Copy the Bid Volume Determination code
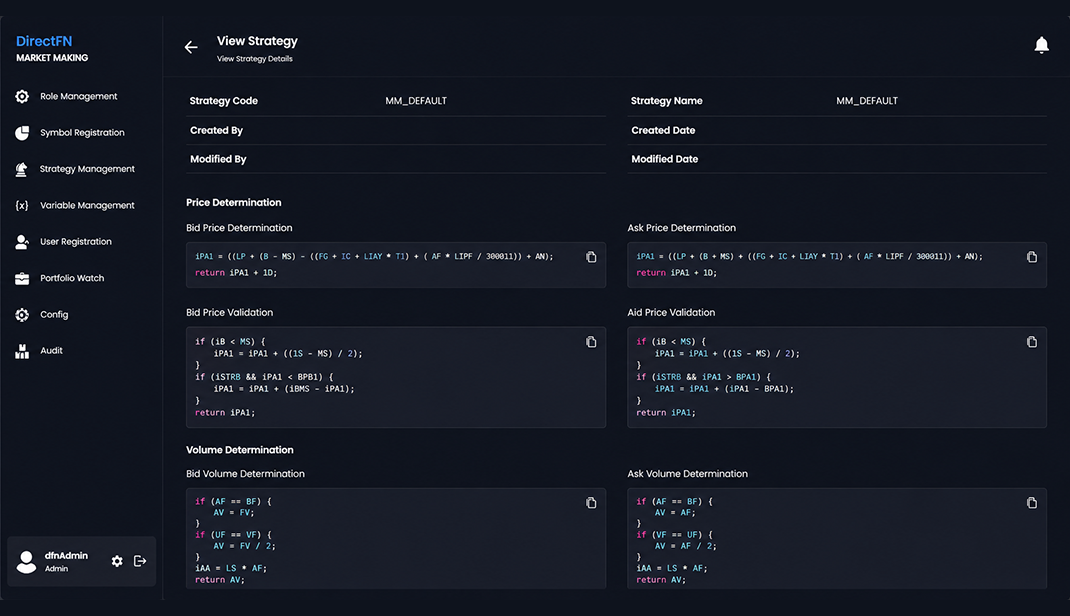 click(591, 503)
